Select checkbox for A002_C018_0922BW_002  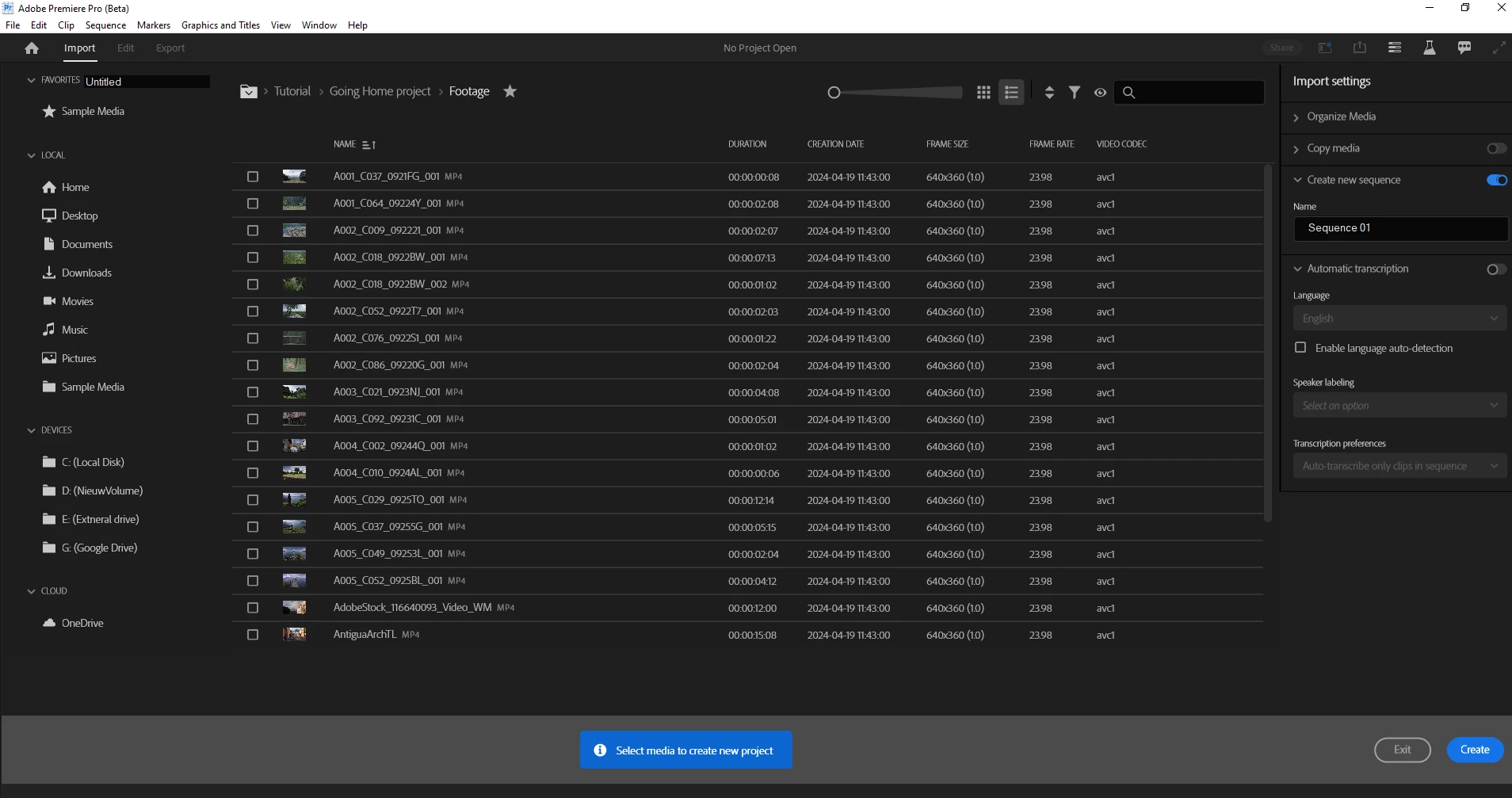tap(253, 284)
